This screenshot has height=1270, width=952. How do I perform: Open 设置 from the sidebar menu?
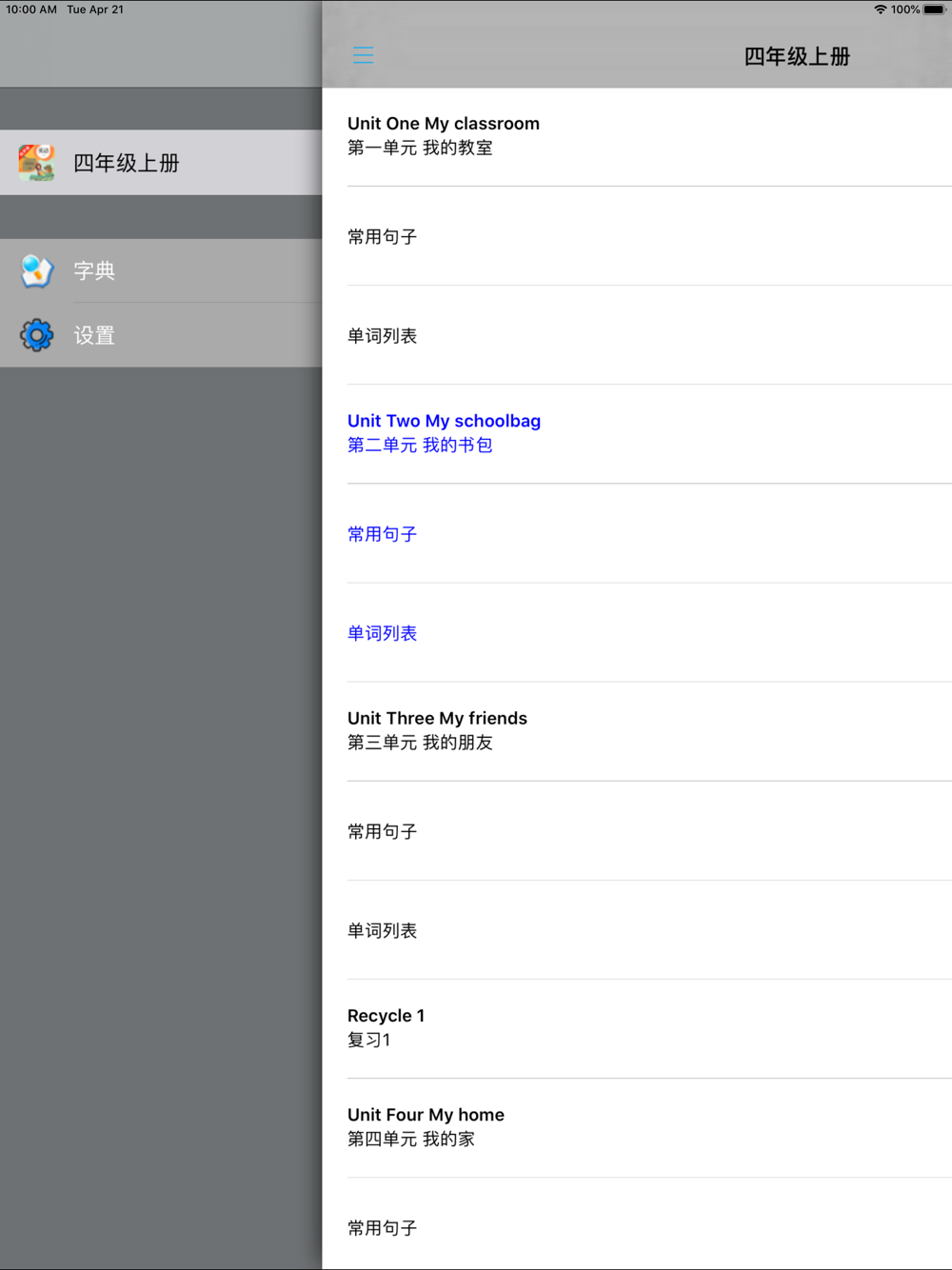tap(161, 335)
